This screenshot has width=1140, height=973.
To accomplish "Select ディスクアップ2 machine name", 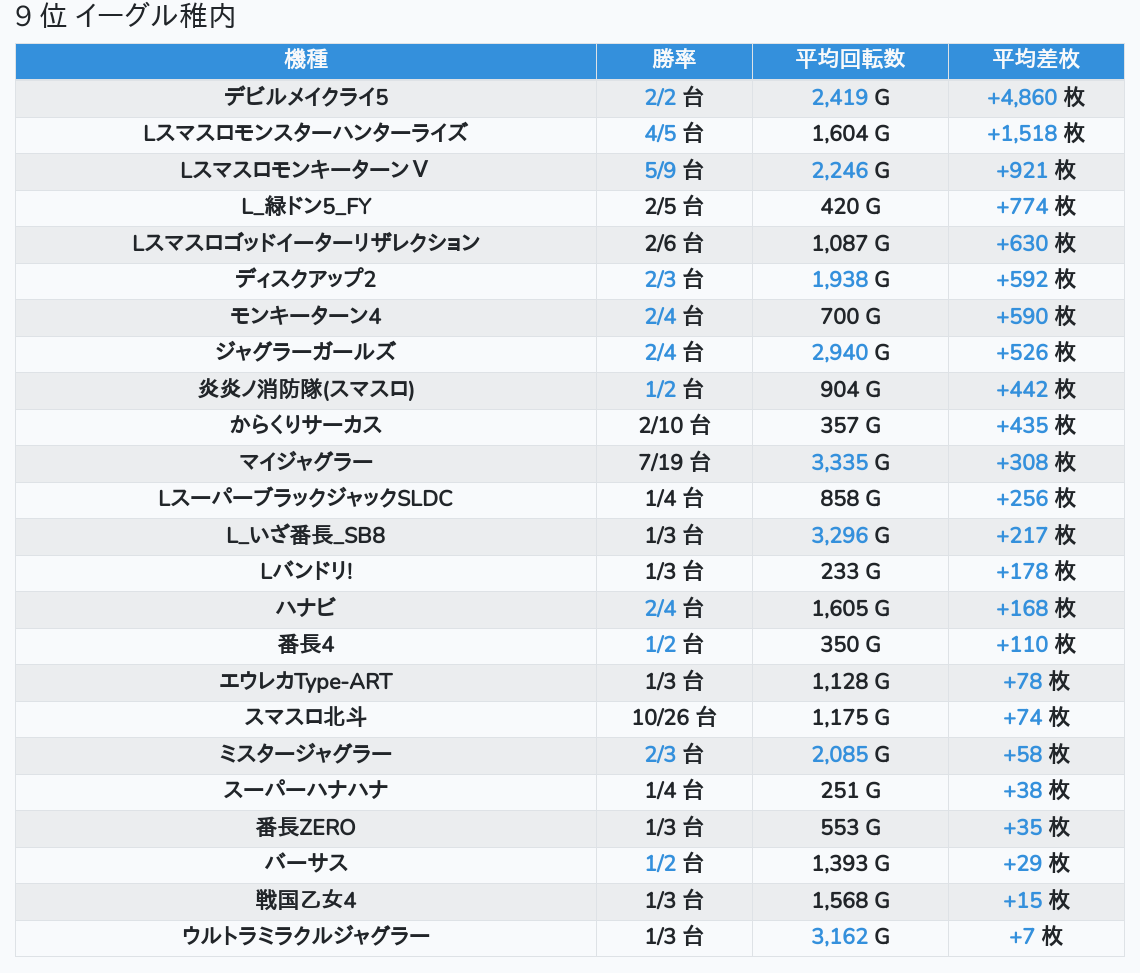I will click(x=306, y=279).
